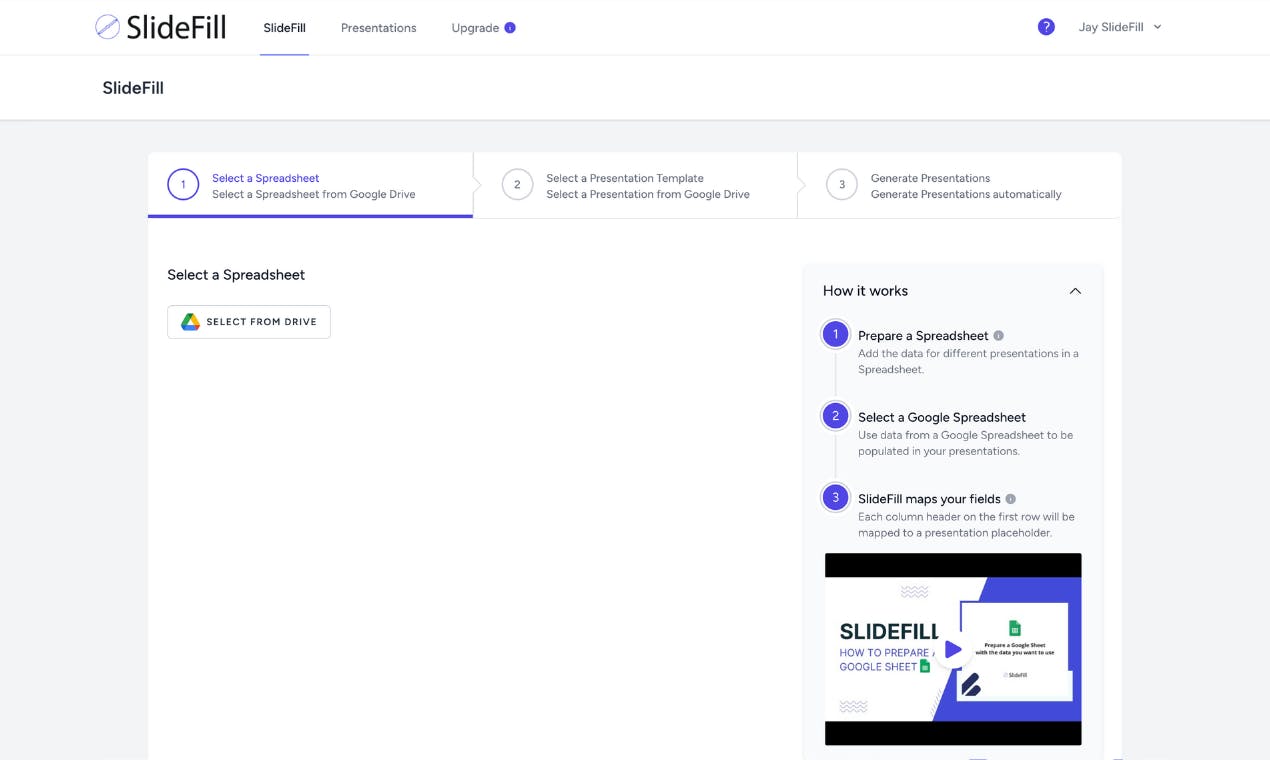
Task: Open the Presentations nav tab
Action: [378, 28]
